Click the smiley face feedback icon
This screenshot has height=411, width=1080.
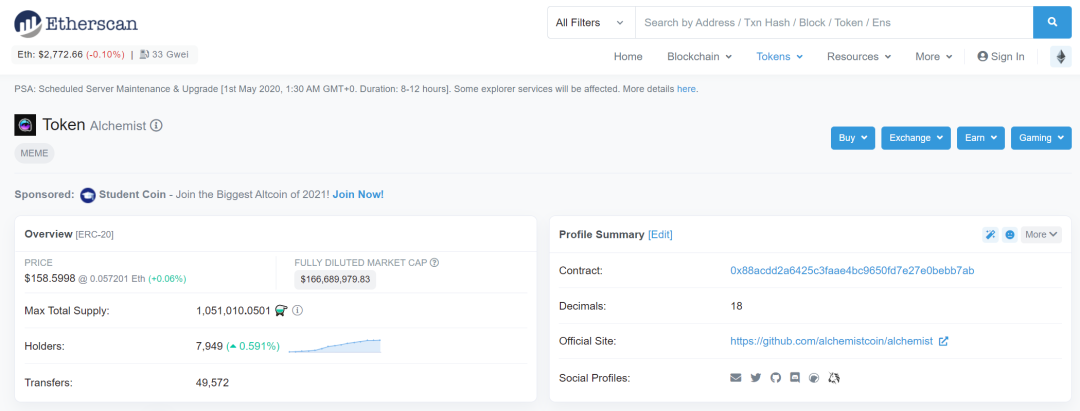1010,234
